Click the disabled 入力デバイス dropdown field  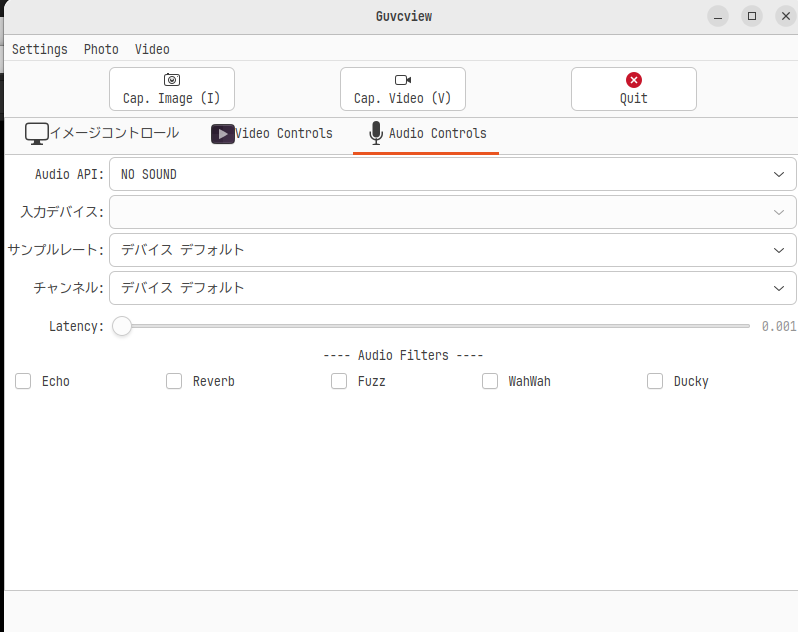click(452, 212)
